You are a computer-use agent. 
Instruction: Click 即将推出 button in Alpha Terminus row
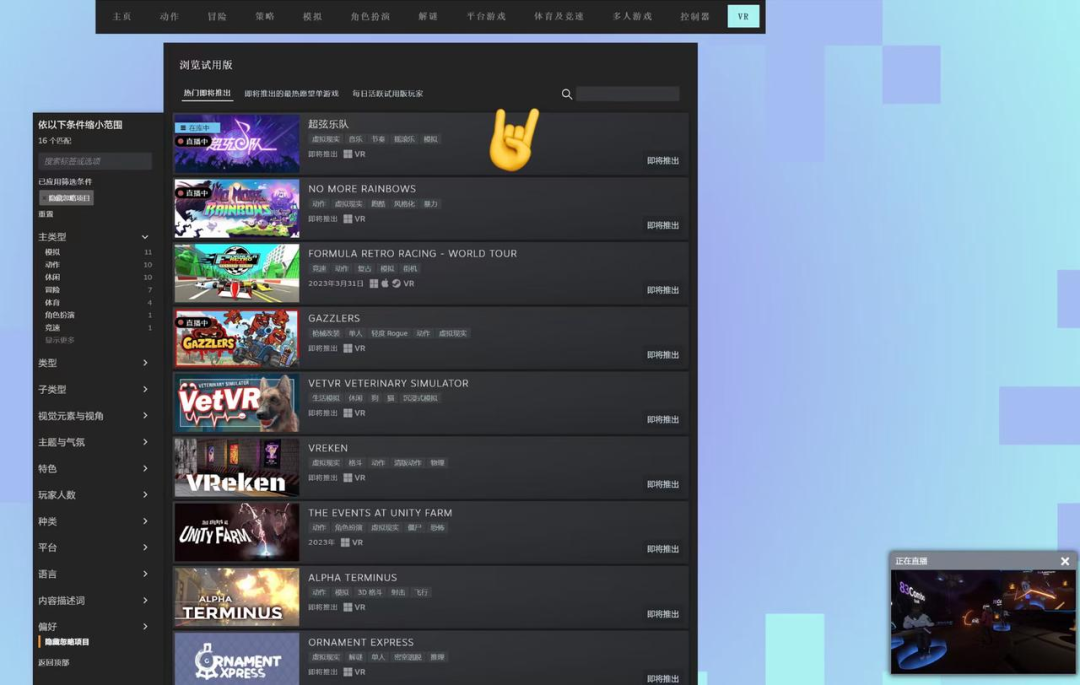coord(663,614)
